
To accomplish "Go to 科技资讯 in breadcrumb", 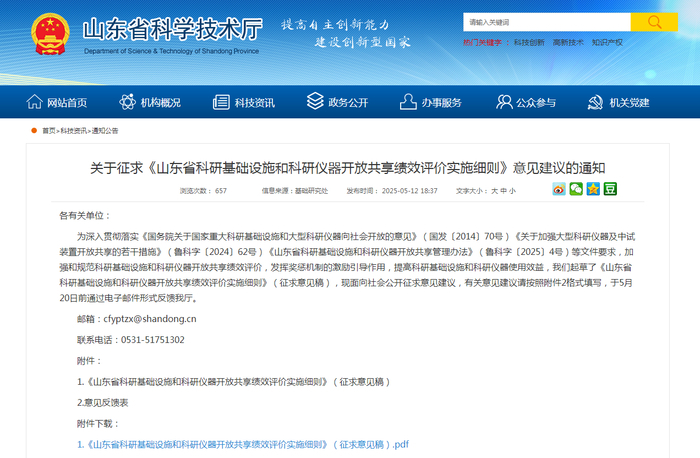I will (x=74, y=131).
